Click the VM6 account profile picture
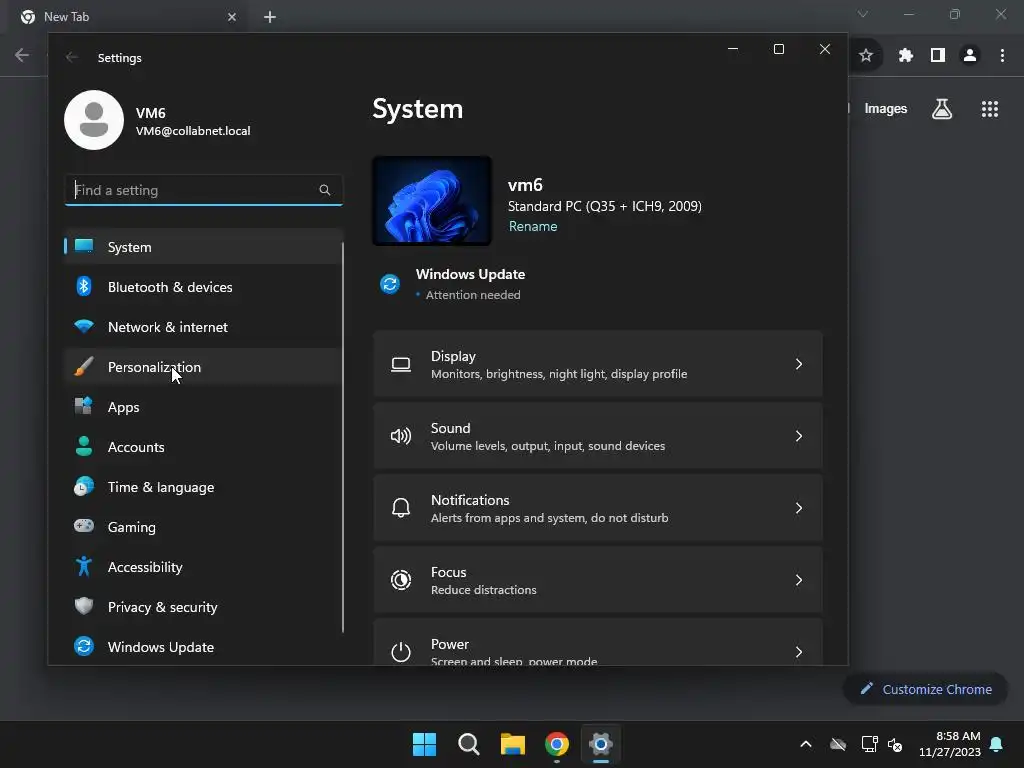The height and width of the screenshot is (768, 1024). click(94, 120)
